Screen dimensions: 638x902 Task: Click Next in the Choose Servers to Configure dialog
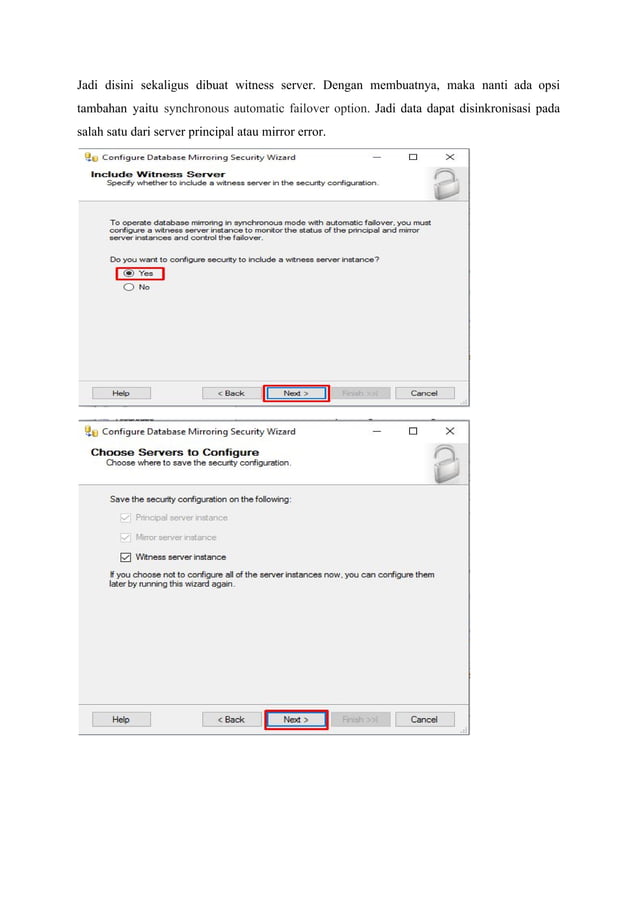point(296,720)
